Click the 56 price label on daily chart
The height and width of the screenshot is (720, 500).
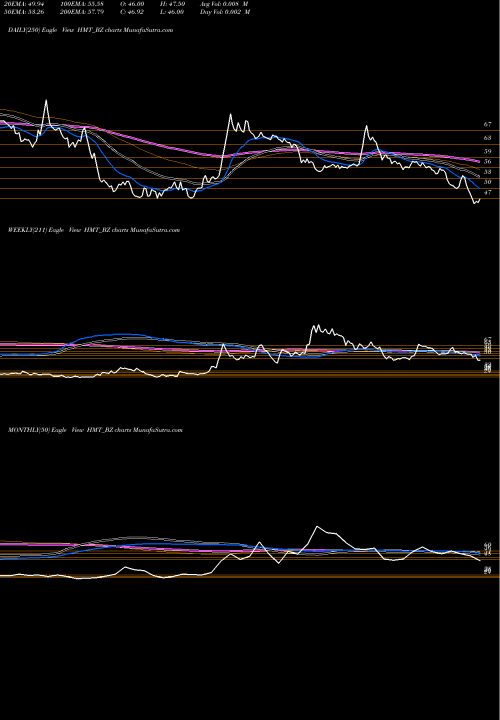(x=488, y=161)
